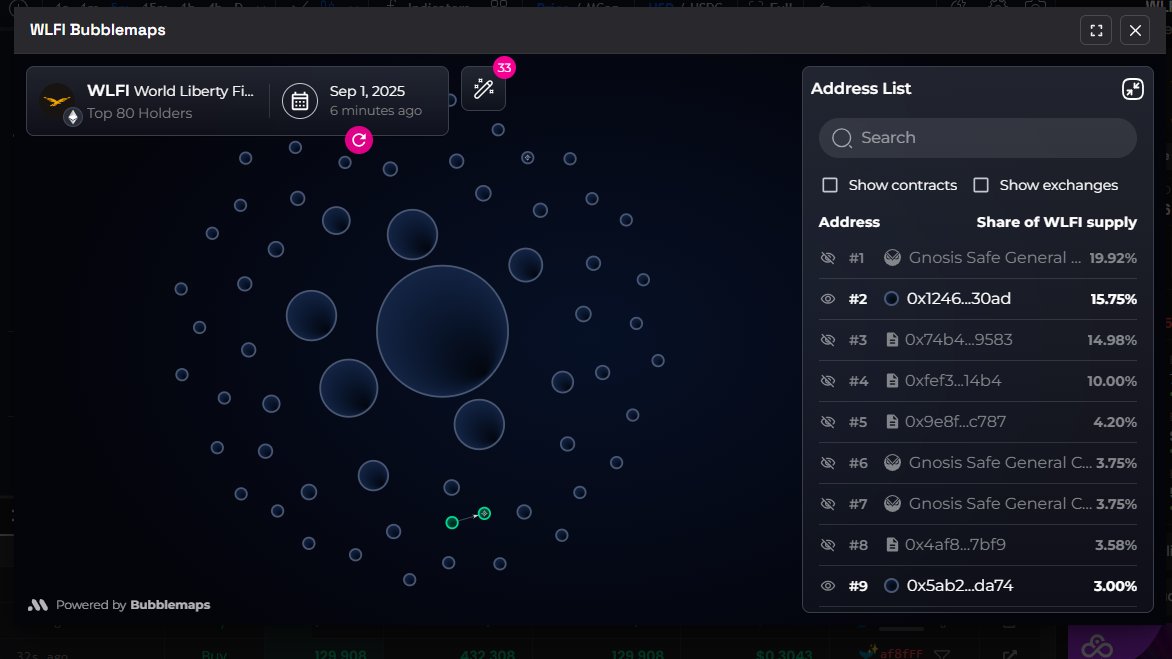Viewport: 1172px width, 659px height.
Task: Click the contract file icon for address #4
Action: pos(892,381)
